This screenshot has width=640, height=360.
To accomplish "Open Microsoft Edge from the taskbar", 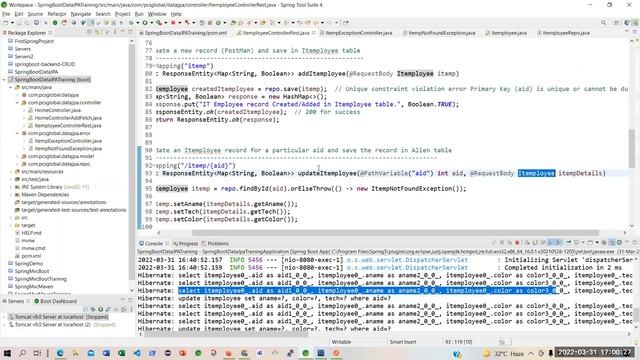I will click(x=60, y=353).
